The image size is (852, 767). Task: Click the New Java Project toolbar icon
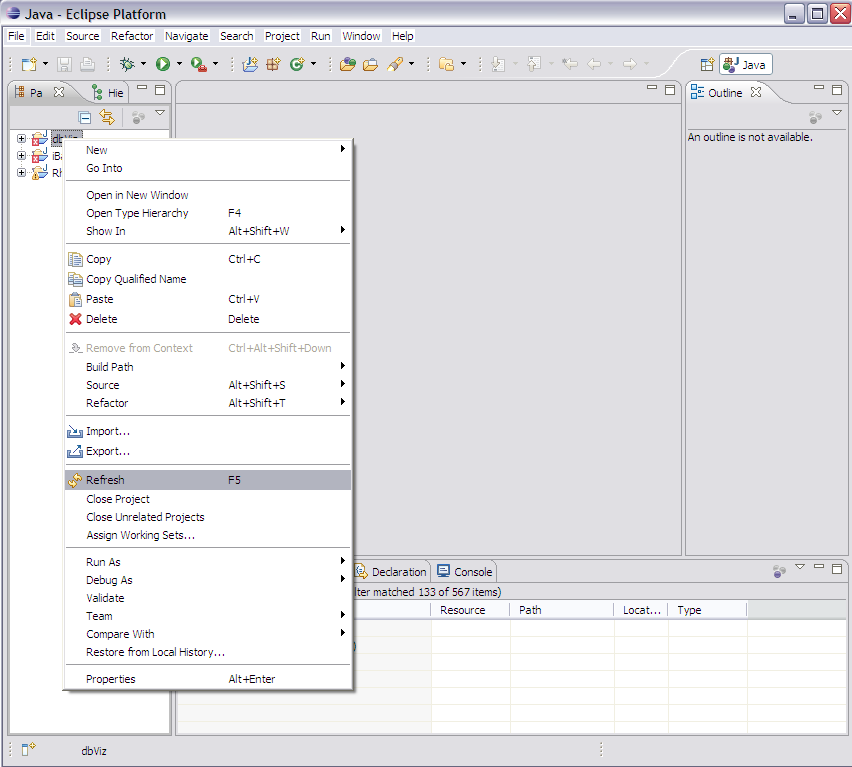[x=250, y=64]
